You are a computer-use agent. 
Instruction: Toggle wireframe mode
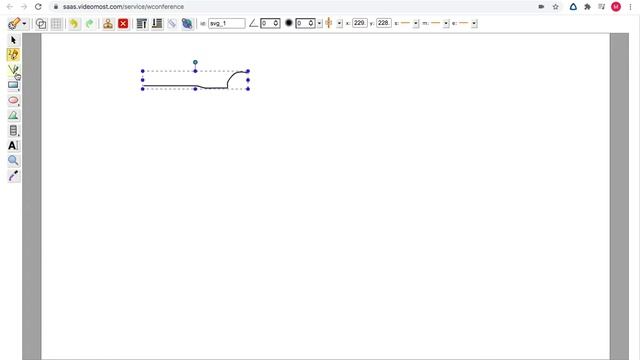[x=41, y=24]
